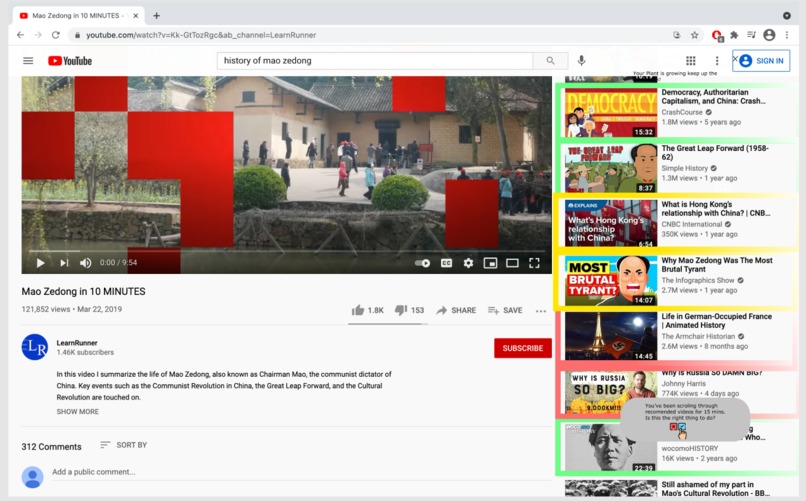806x501 pixels.
Task: Open The Infographics Show channel name
Action: pos(698,280)
